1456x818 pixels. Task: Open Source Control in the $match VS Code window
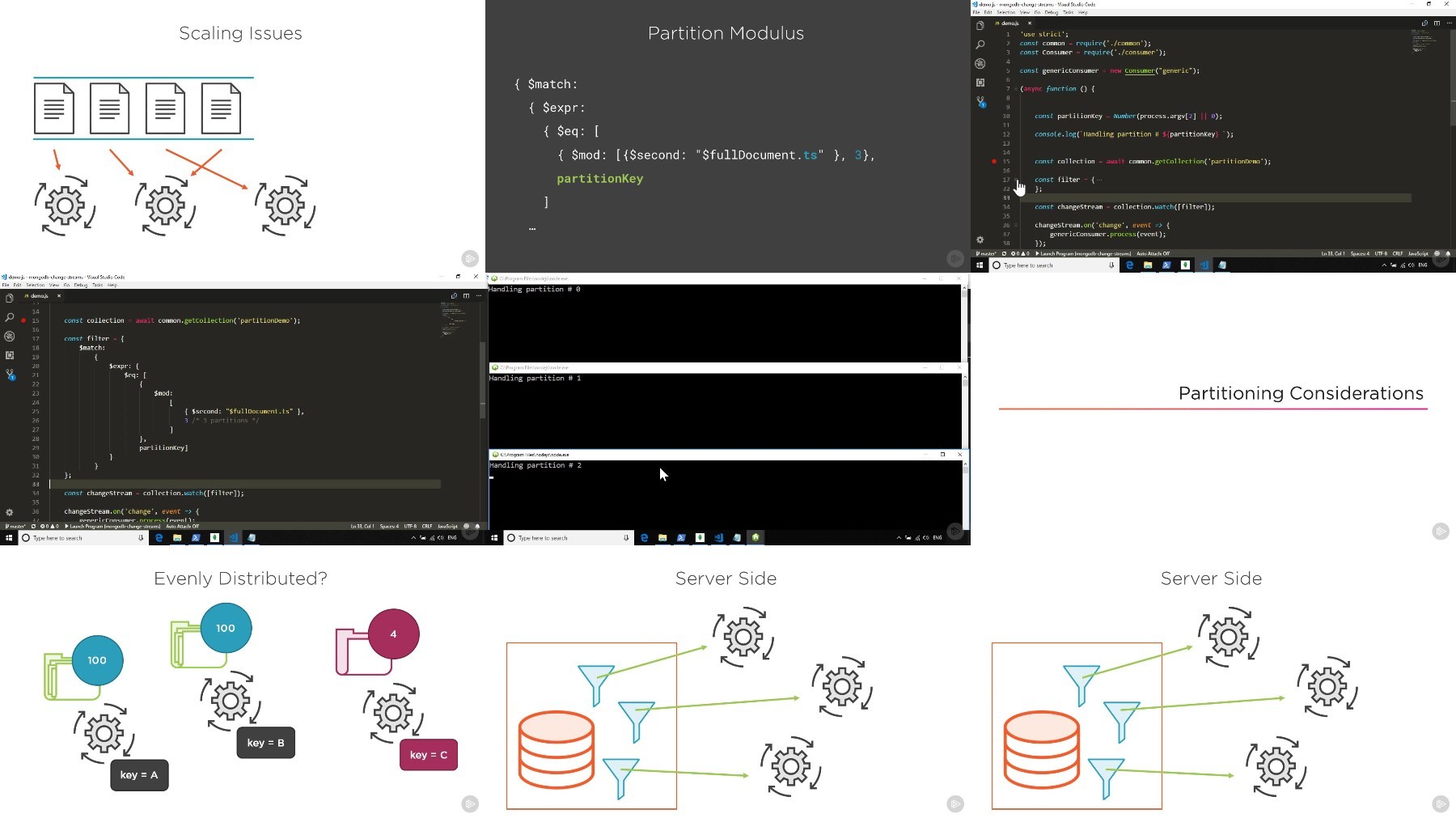click(10, 375)
